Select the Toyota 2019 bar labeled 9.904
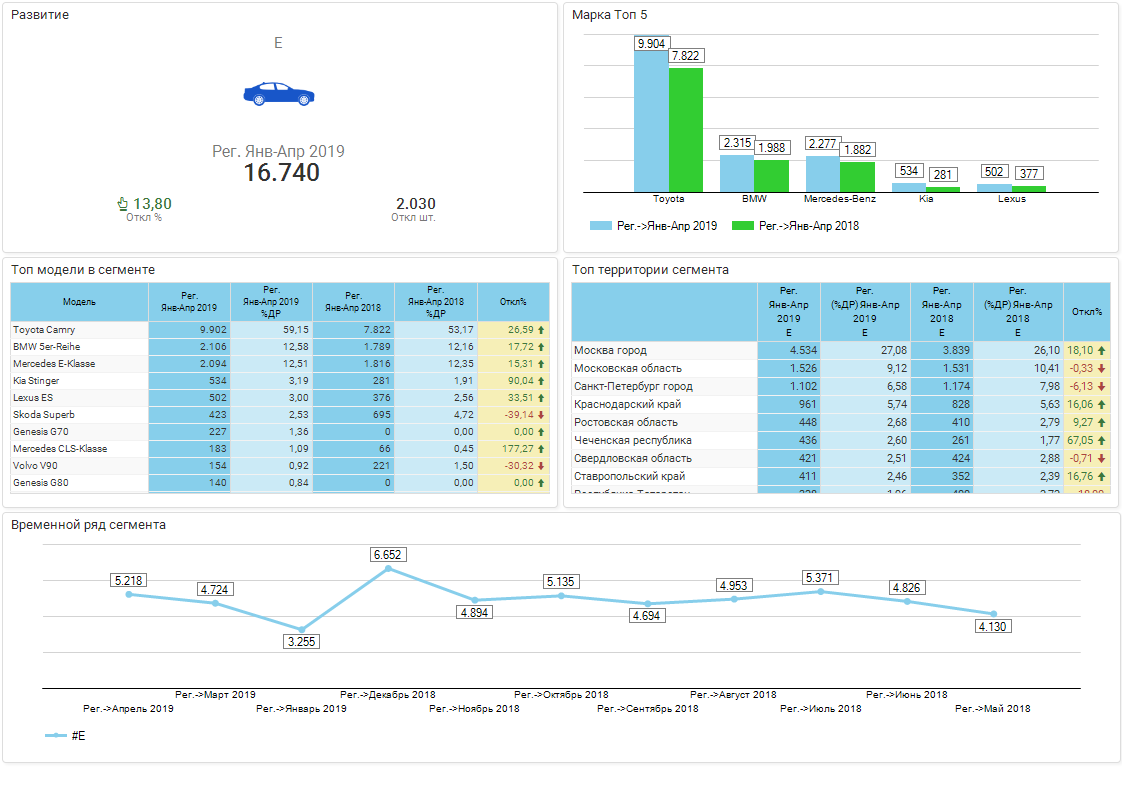1122x793 pixels. point(651,121)
